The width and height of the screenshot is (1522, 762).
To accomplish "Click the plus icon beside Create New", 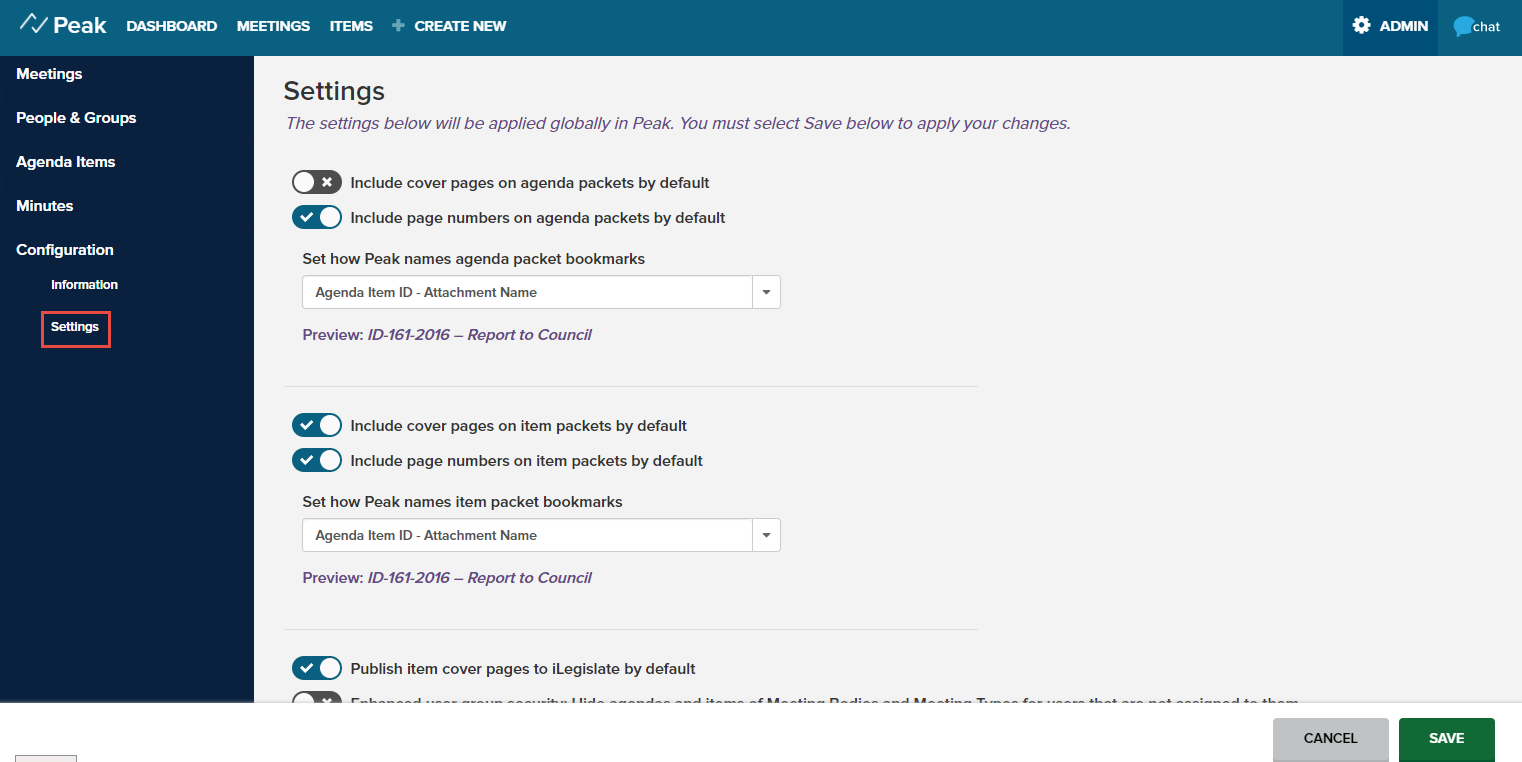I will coord(398,26).
